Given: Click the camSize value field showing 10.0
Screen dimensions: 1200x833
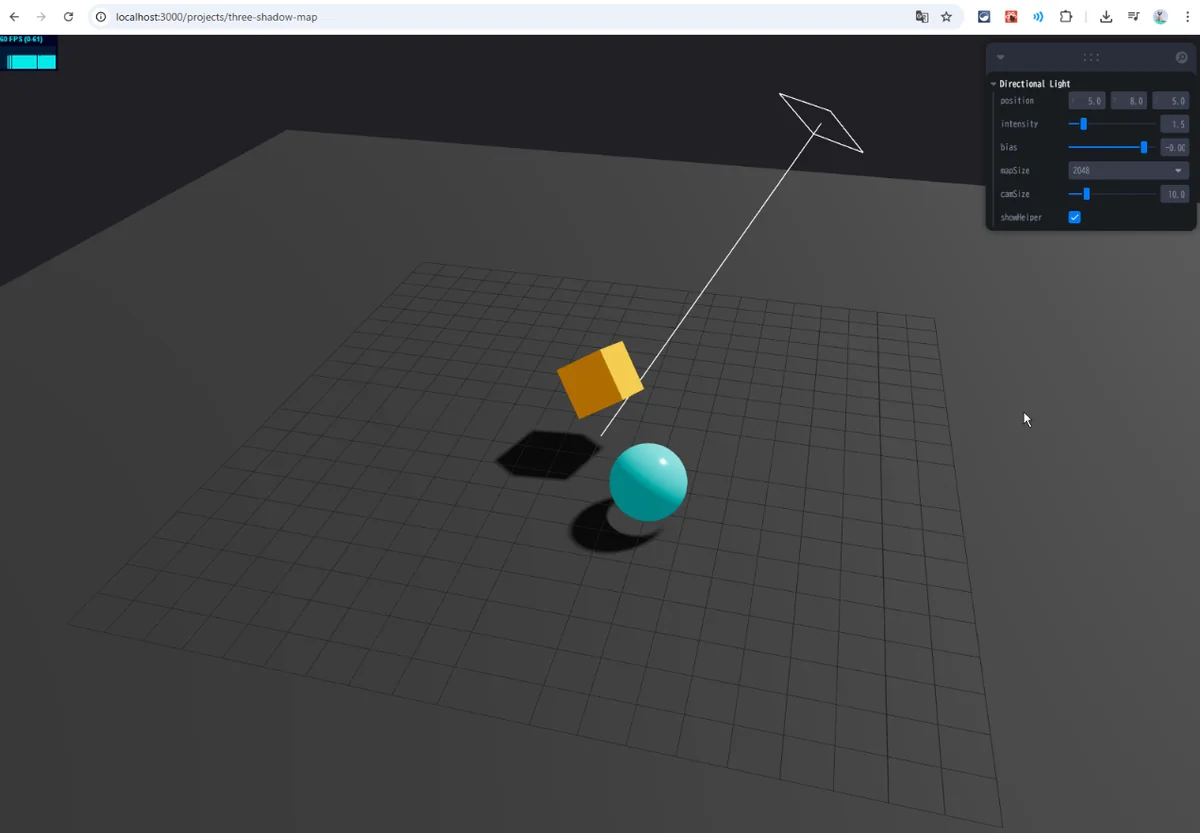Looking at the screenshot, I should 1174,194.
